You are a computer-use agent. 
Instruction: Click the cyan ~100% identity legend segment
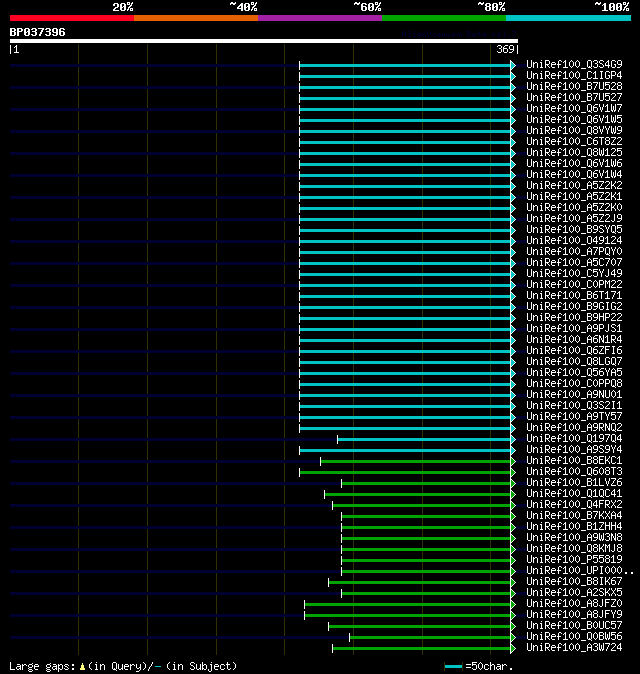(x=568, y=18)
